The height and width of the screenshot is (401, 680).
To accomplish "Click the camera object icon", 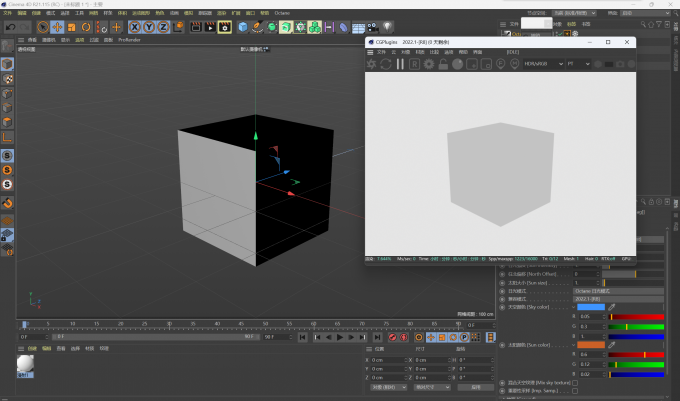I will 373,27.
